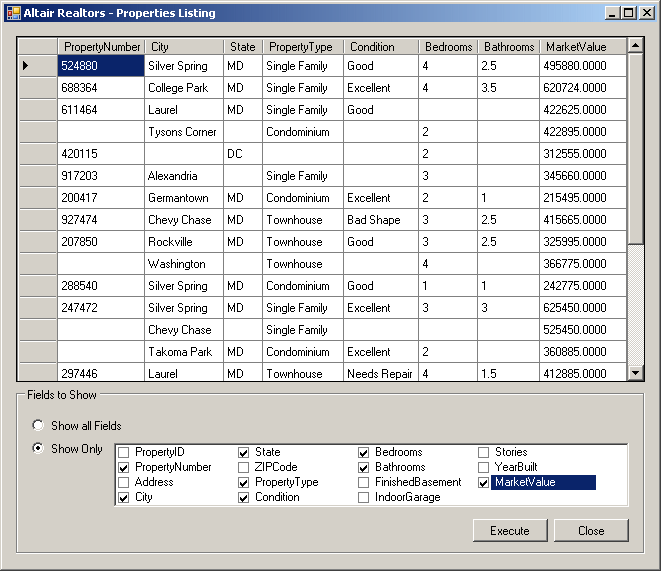Click the Alexandria city cell
This screenshot has height=571, width=661.
(x=184, y=176)
